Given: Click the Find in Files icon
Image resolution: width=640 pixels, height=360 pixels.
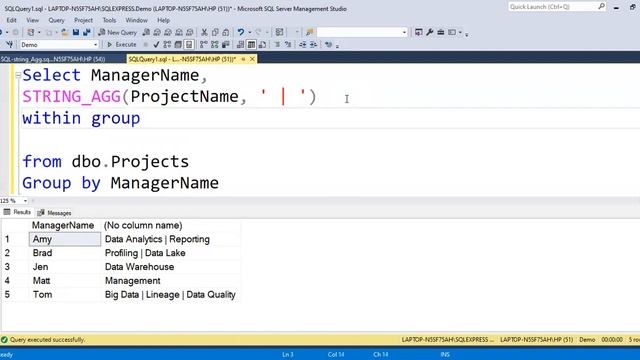Looking at the screenshot, I should [310, 32].
